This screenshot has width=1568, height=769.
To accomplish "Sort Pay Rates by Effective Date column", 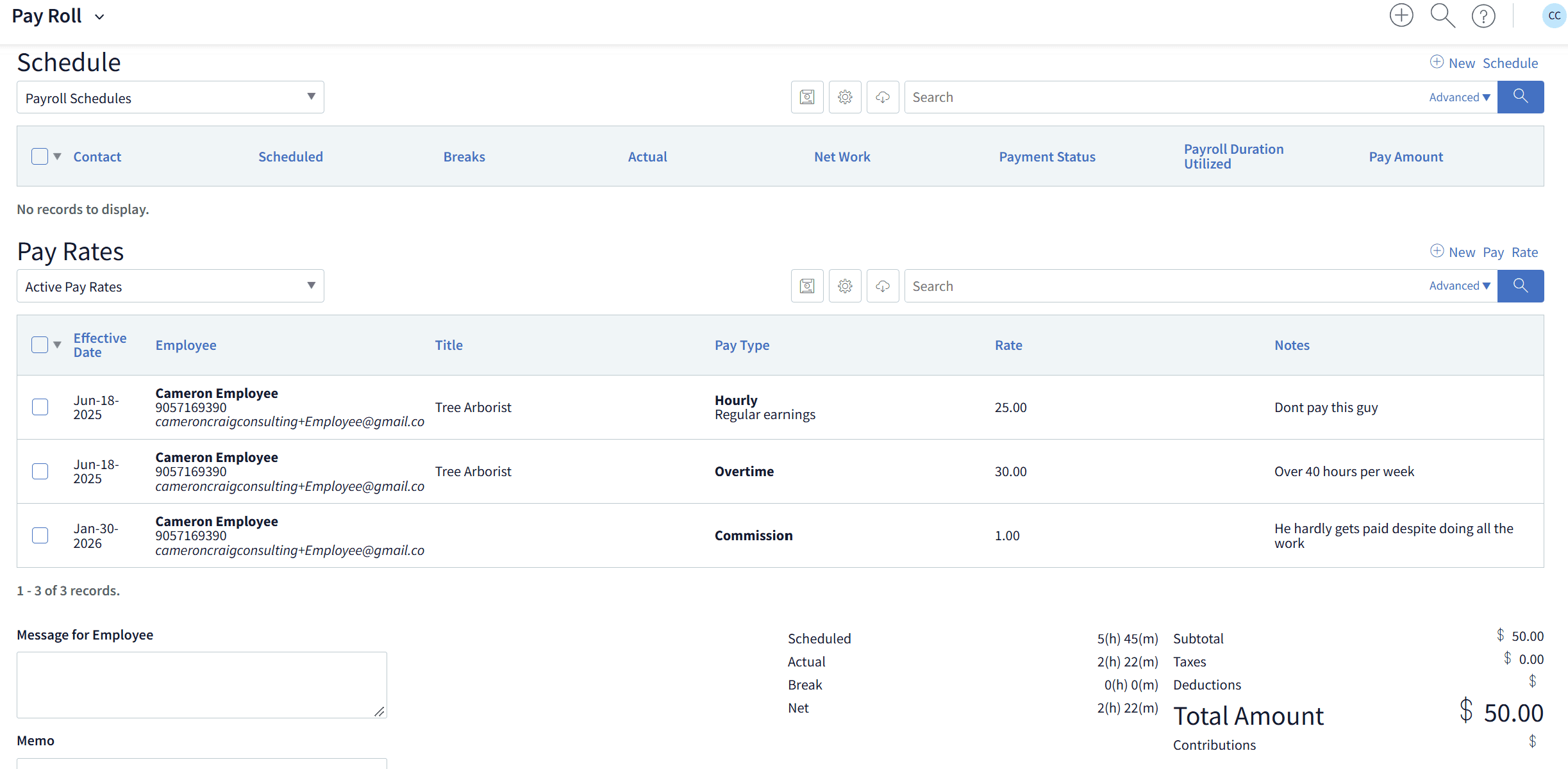I will 100,345.
